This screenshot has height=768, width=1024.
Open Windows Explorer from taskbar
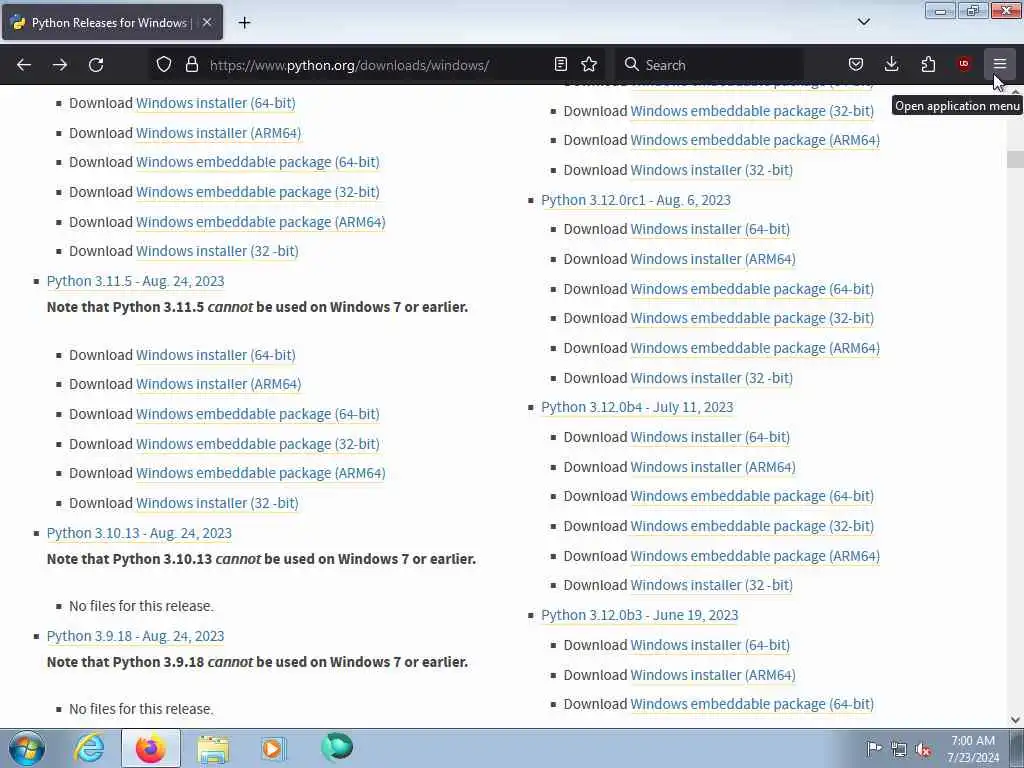pyautogui.click(x=213, y=749)
